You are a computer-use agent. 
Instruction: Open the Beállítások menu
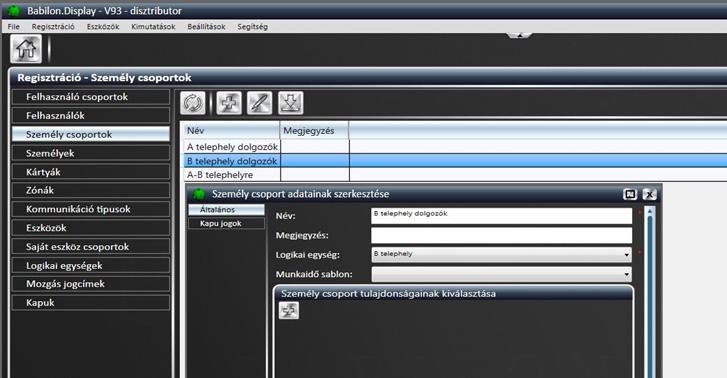coord(206,27)
